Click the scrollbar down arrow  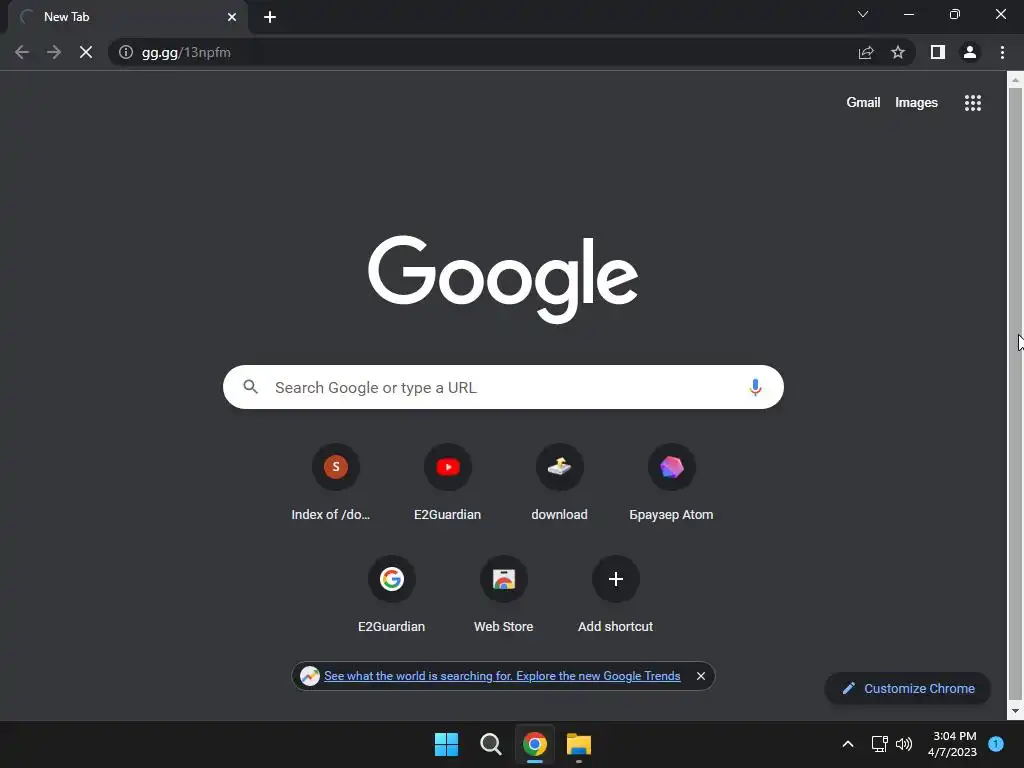click(x=1015, y=711)
